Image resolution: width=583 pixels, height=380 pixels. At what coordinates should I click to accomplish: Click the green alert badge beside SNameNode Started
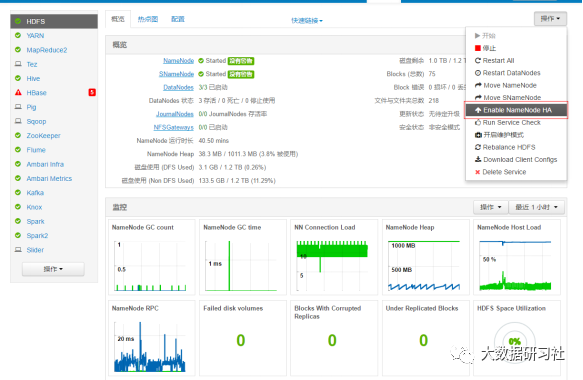coord(241,74)
